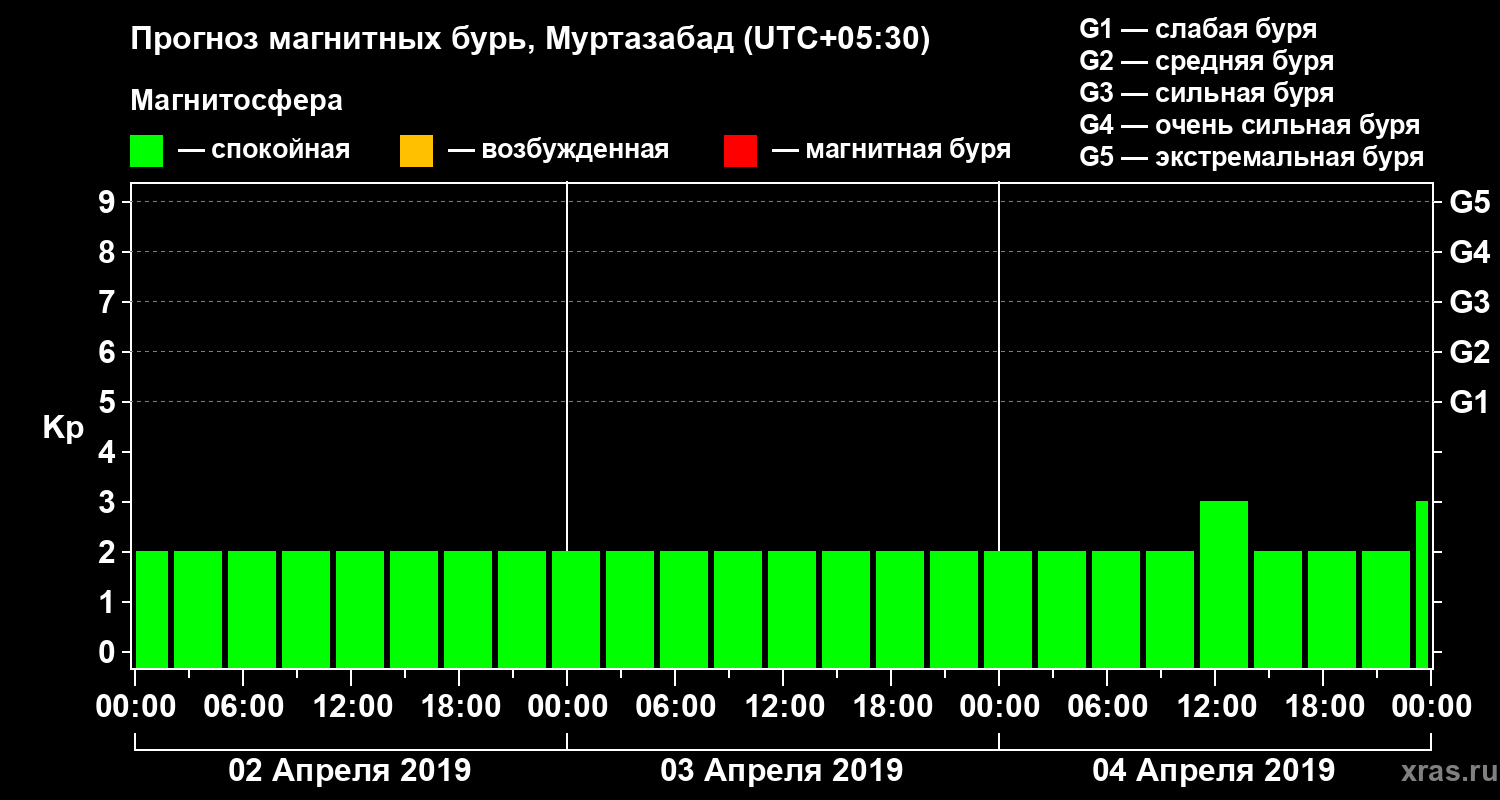Click the '— возбужденная' legend label
This screenshot has width=1500, height=800.
558,150
